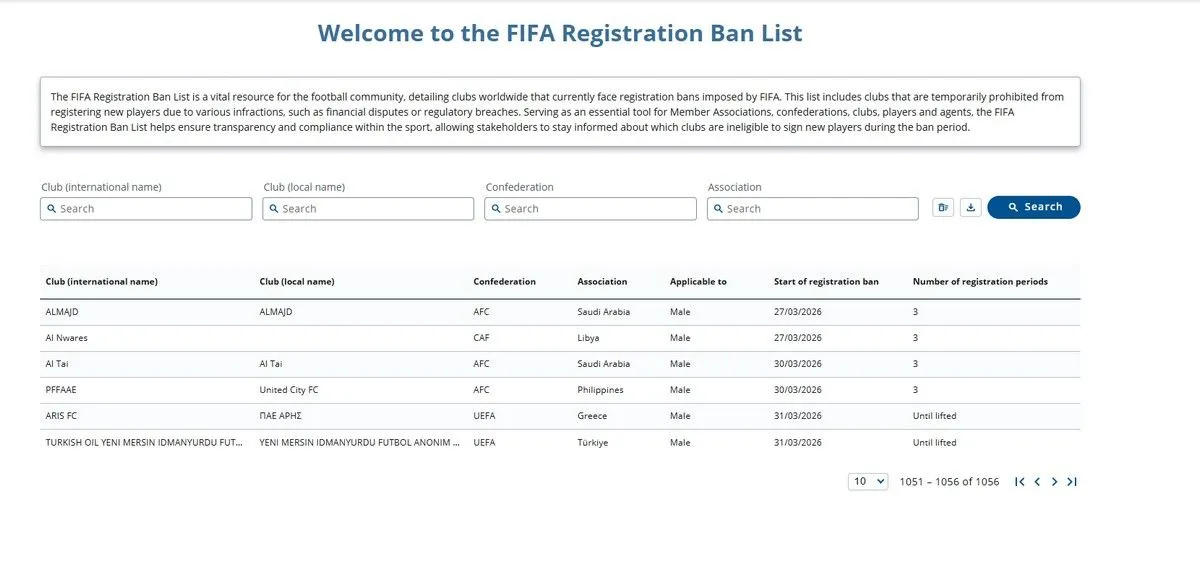Go to the first page of results
The width and height of the screenshot is (1200, 575).
1019,482
